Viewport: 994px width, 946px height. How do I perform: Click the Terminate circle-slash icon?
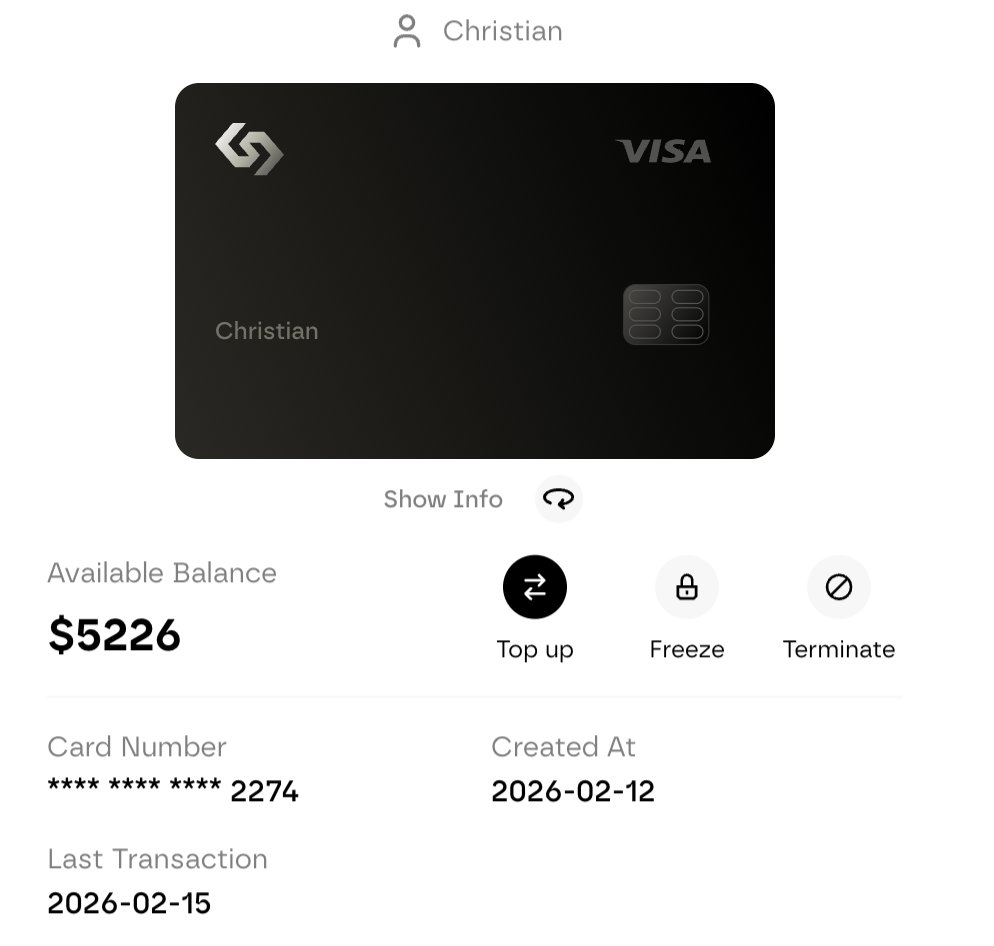pos(838,587)
